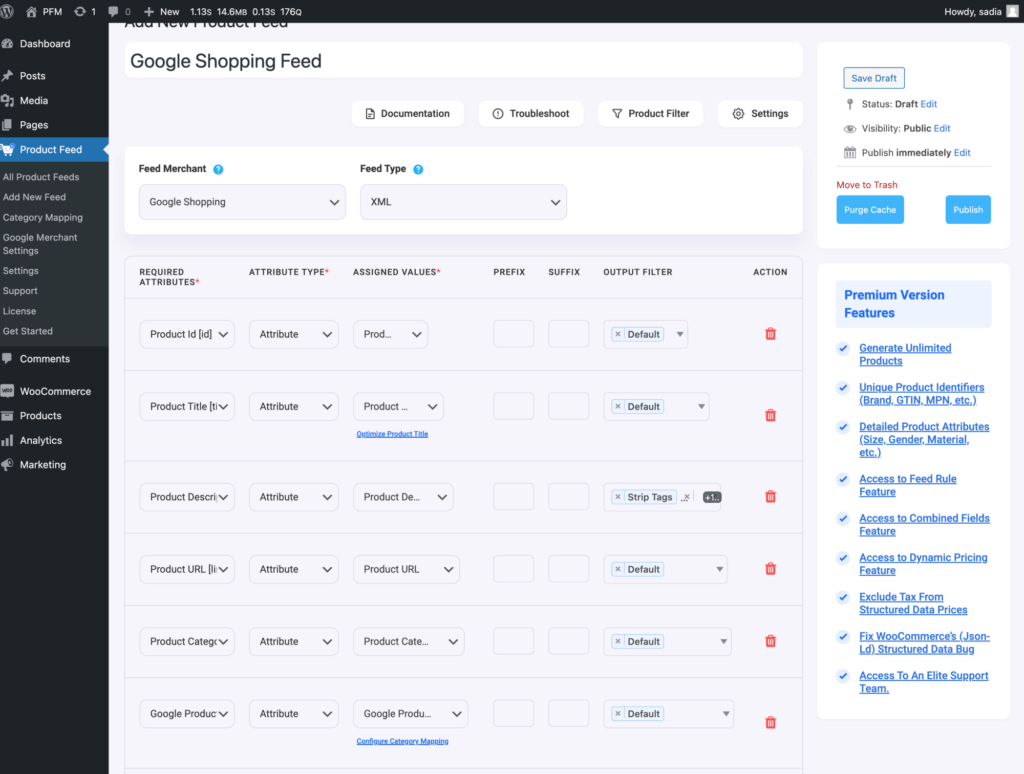Click the Optimize Product Title link
Viewport: 1024px width, 774px height.
[392, 434]
